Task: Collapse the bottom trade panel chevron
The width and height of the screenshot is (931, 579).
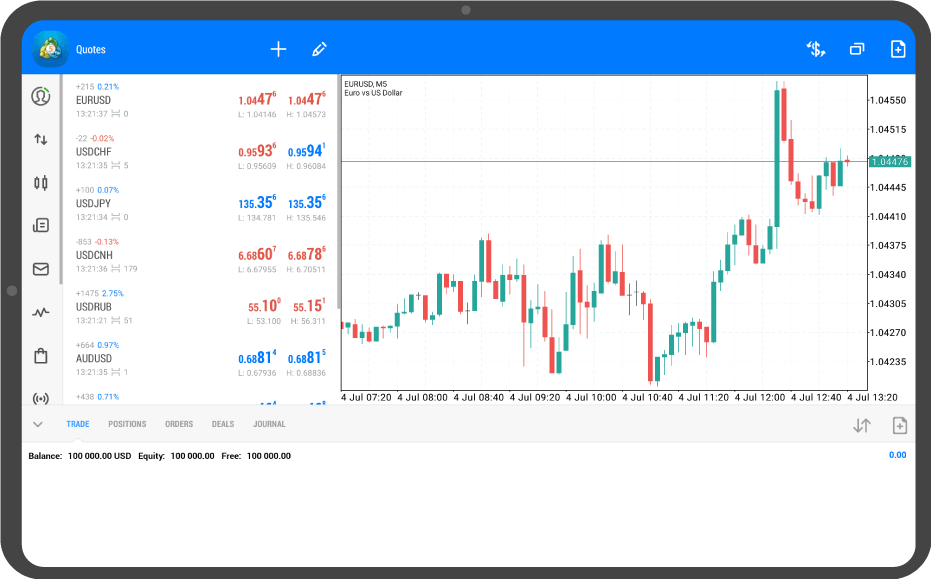Action: click(38, 424)
